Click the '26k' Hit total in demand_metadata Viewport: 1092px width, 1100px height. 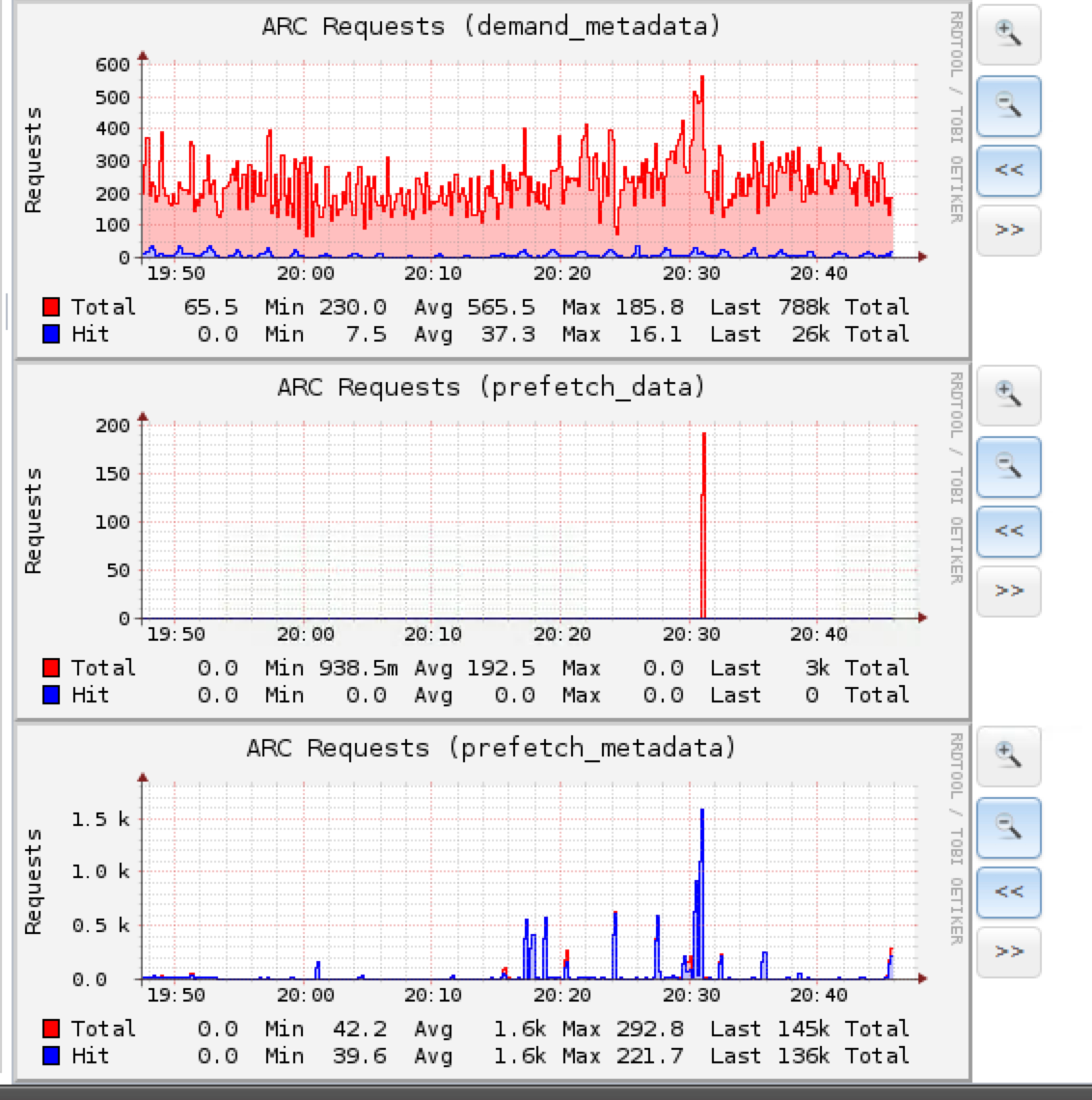click(x=810, y=334)
